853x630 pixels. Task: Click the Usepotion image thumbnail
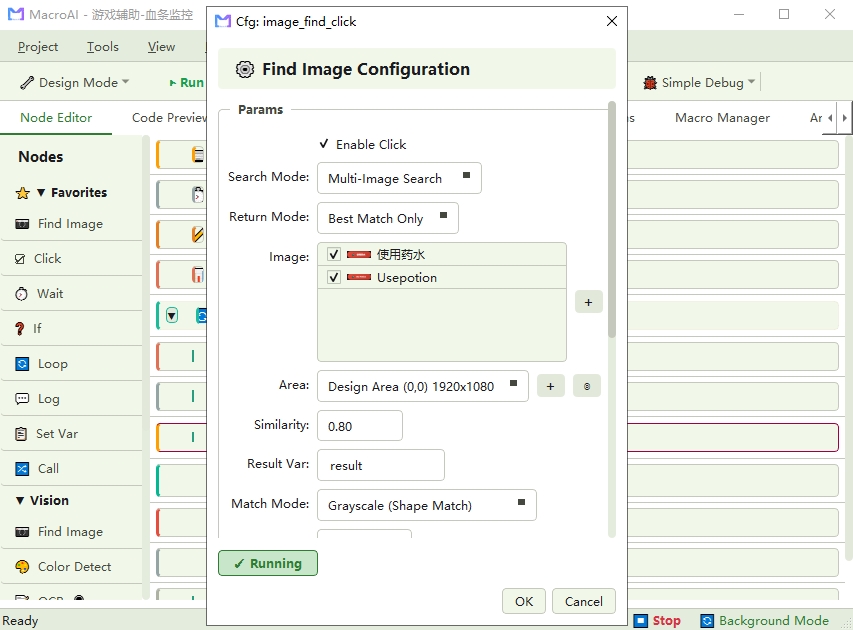pyautogui.click(x=359, y=277)
